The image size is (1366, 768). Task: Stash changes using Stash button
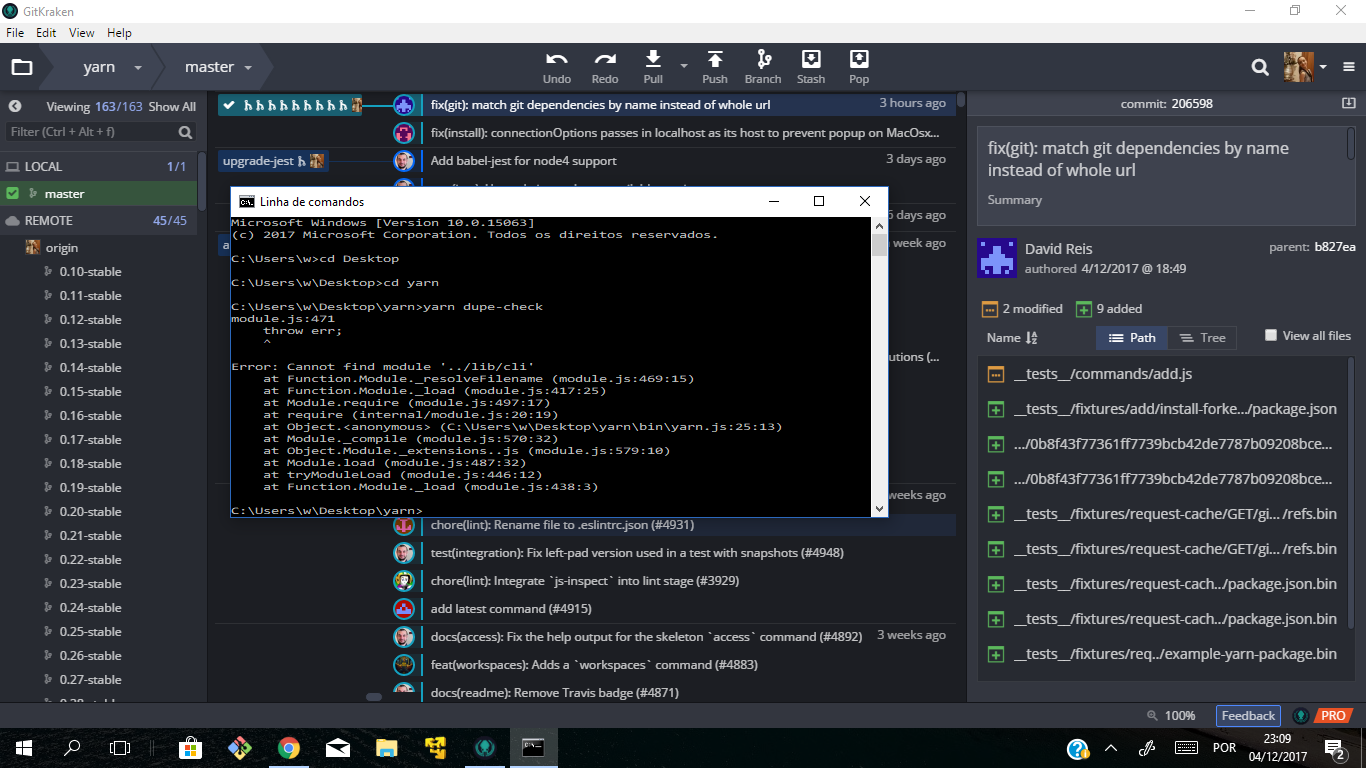tap(811, 67)
